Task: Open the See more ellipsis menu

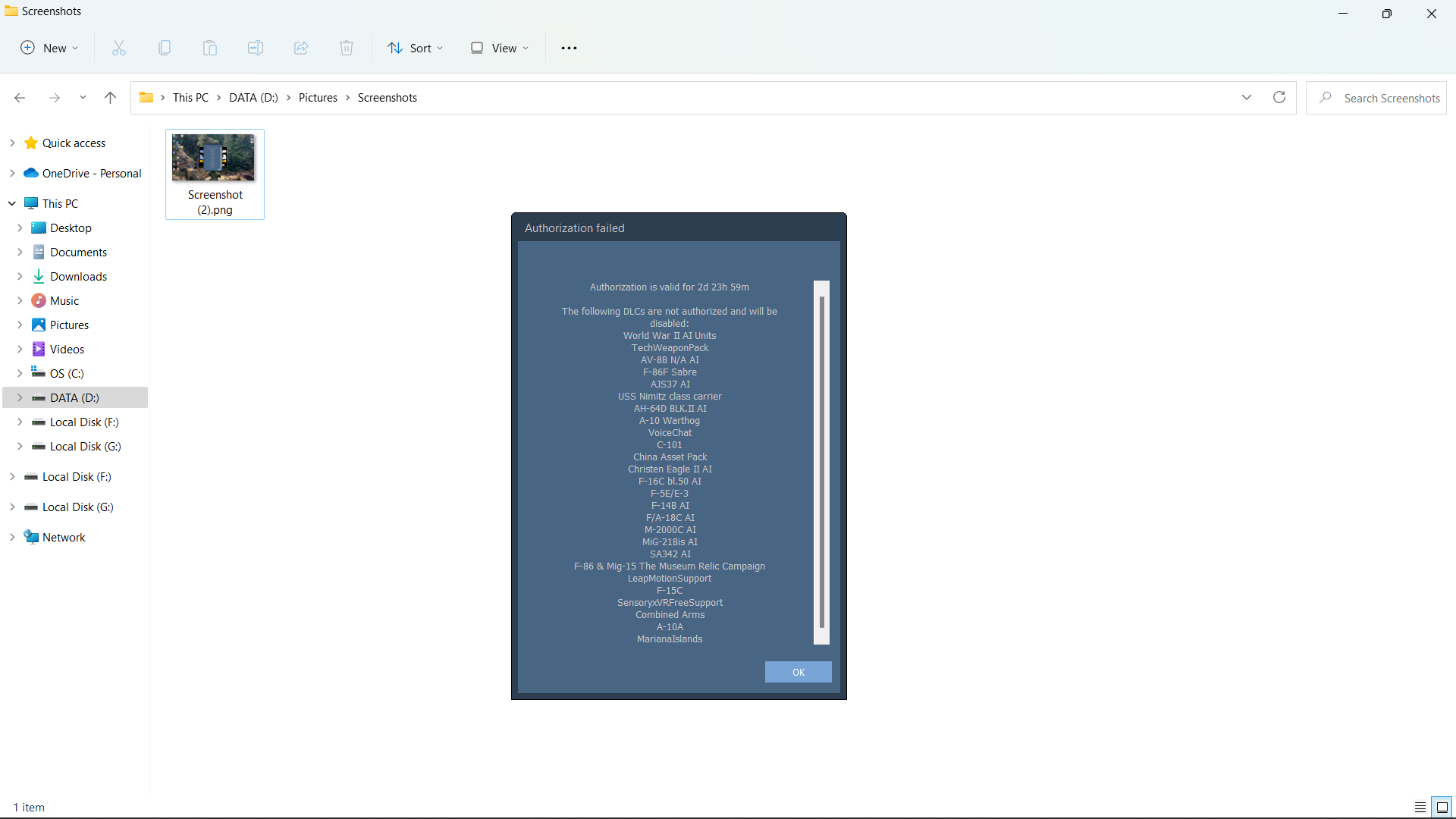Action: click(569, 48)
